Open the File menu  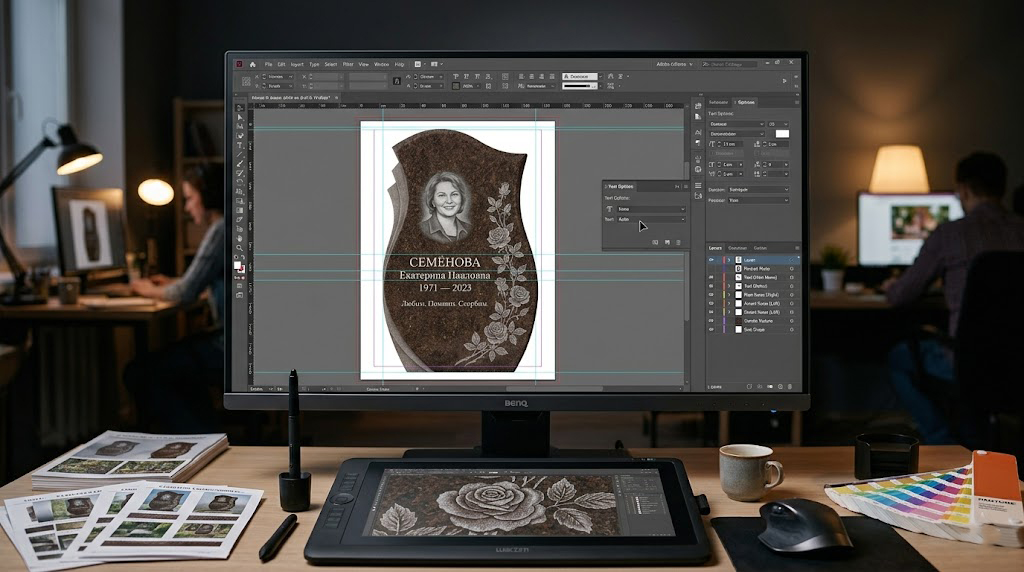click(x=268, y=64)
